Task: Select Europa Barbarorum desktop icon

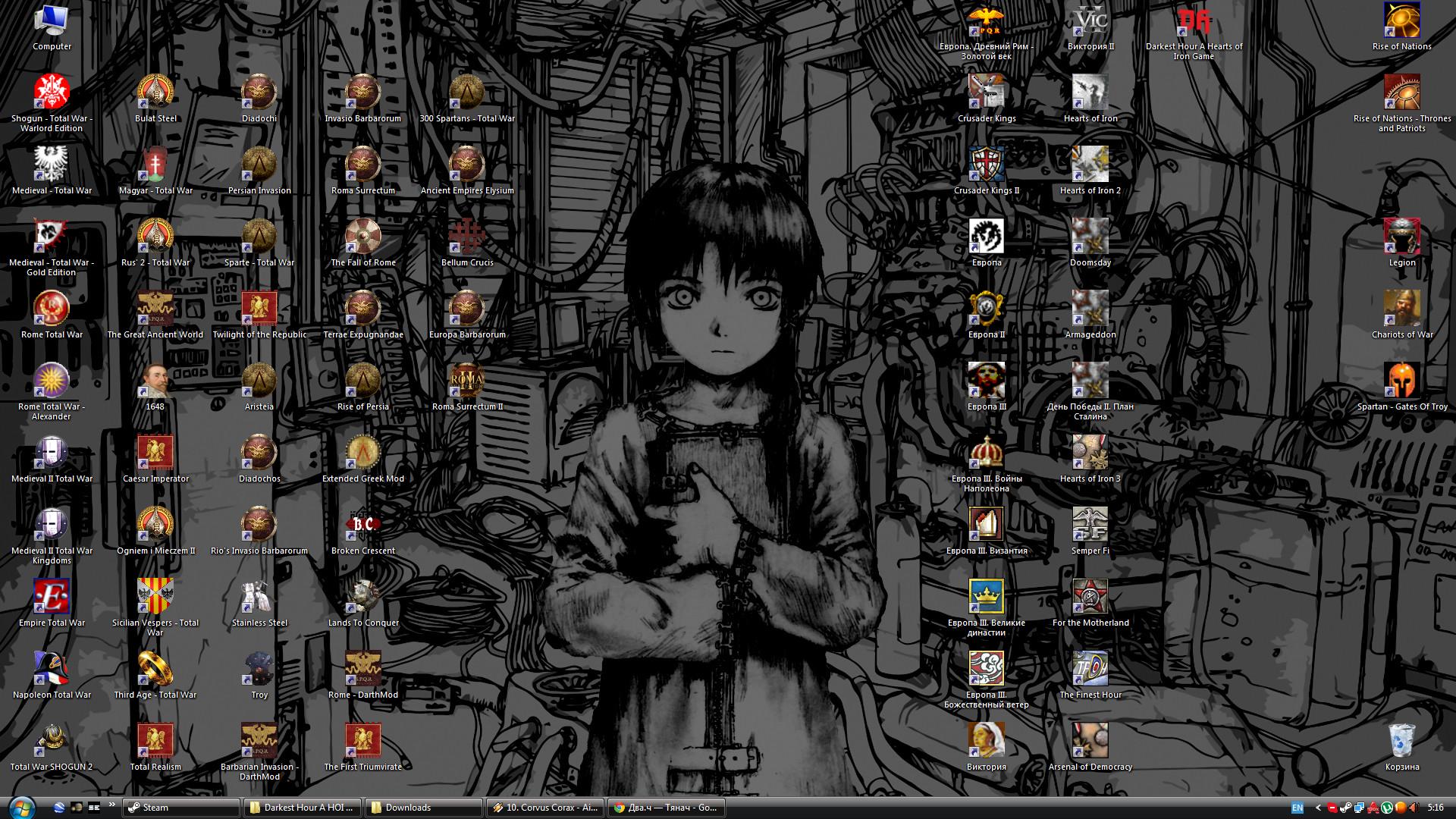Action: pos(467,315)
